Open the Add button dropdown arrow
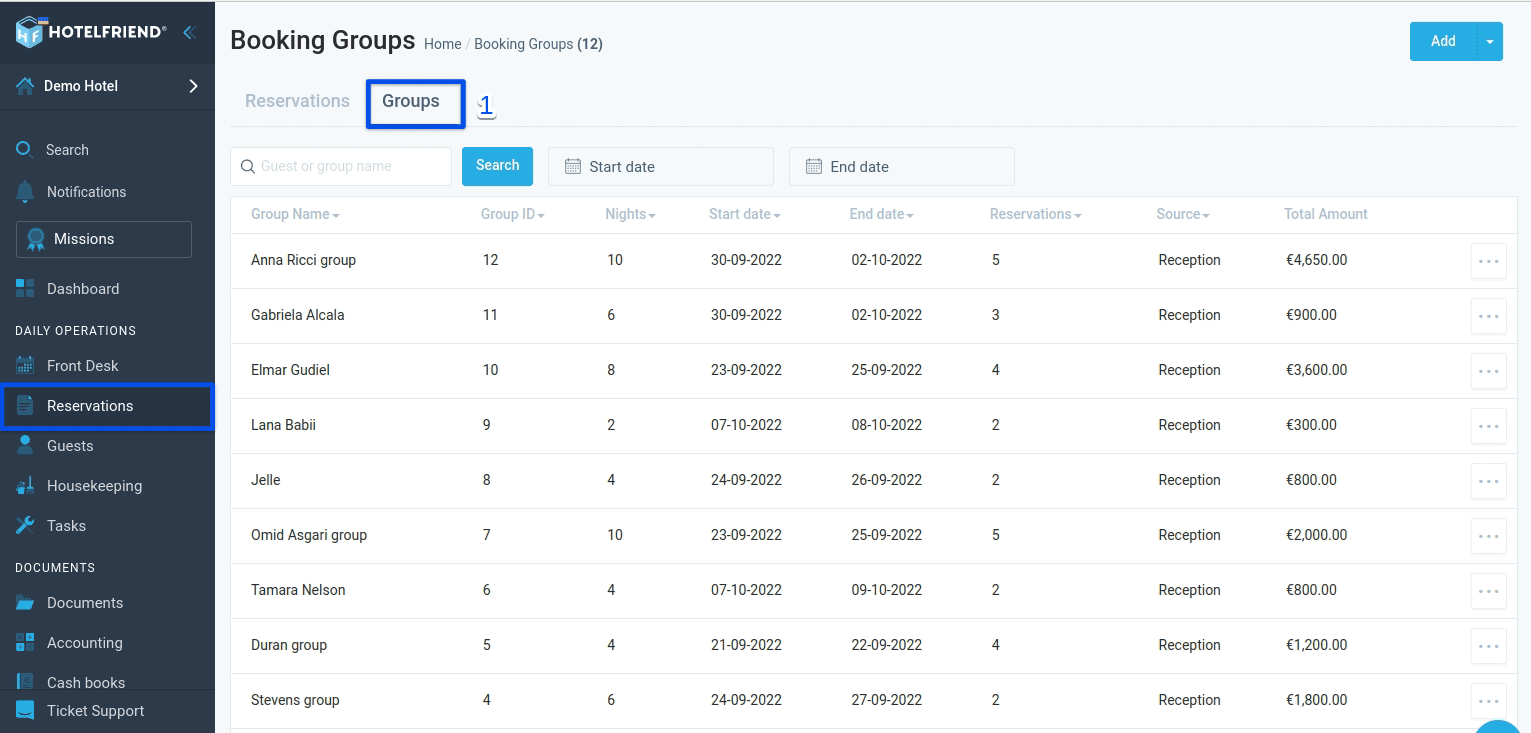The image size is (1531, 733). [x=1490, y=42]
